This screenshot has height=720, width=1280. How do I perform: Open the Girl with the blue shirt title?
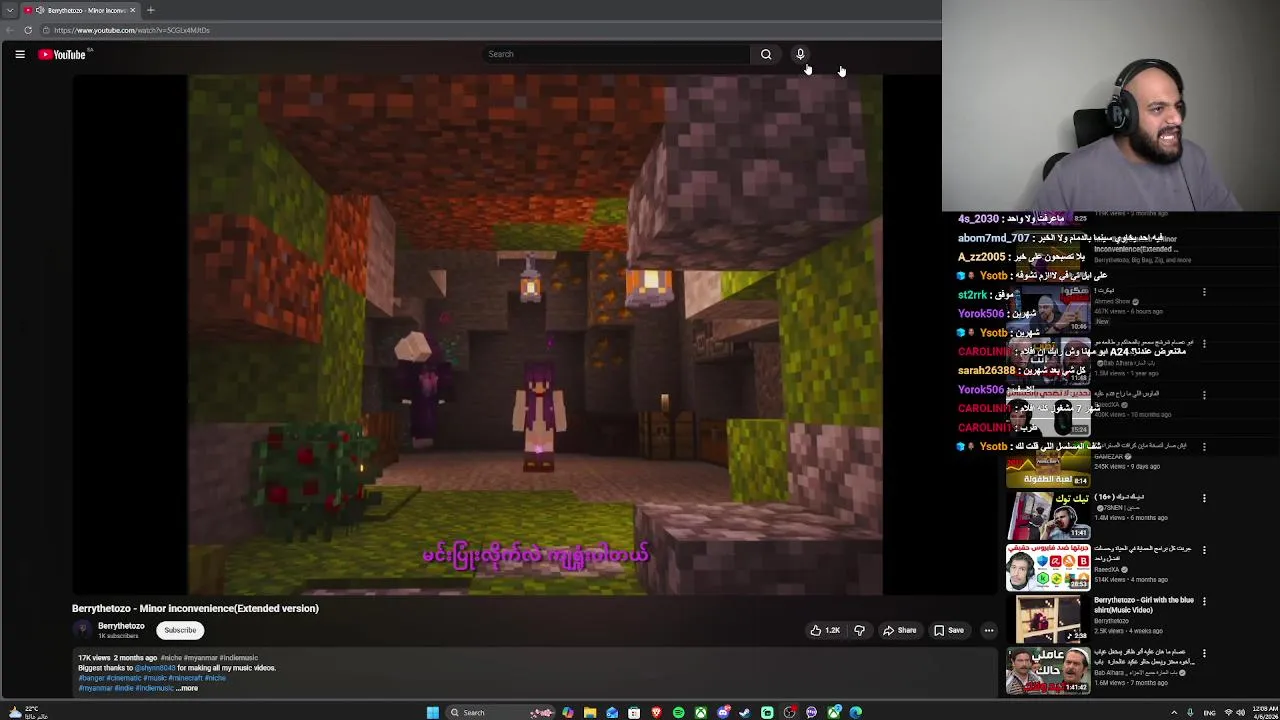click(x=1144, y=605)
